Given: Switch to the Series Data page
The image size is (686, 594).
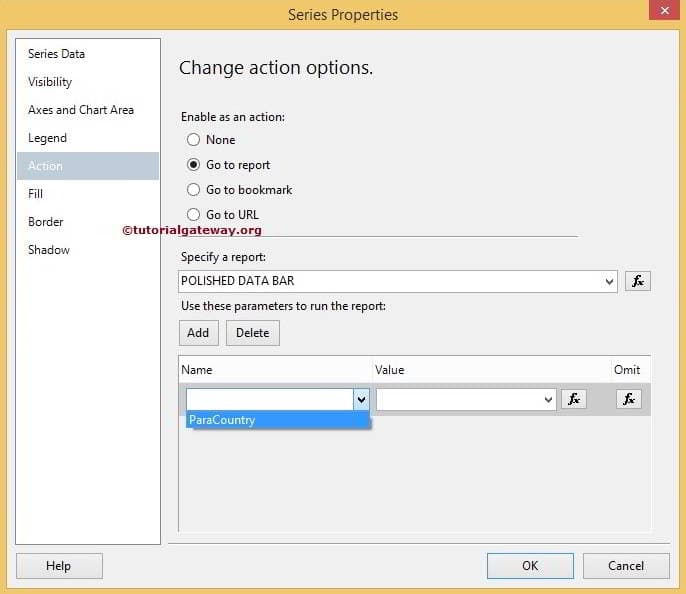Looking at the screenshot, I should point(56,54).
